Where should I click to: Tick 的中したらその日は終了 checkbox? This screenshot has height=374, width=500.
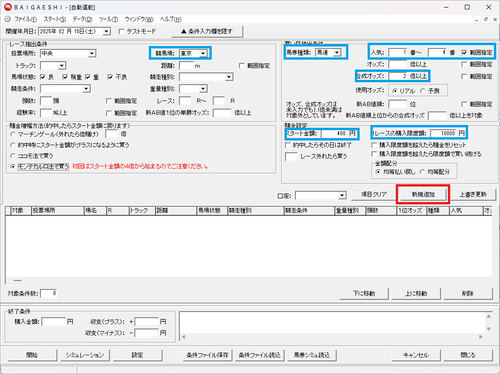(288, 145)
